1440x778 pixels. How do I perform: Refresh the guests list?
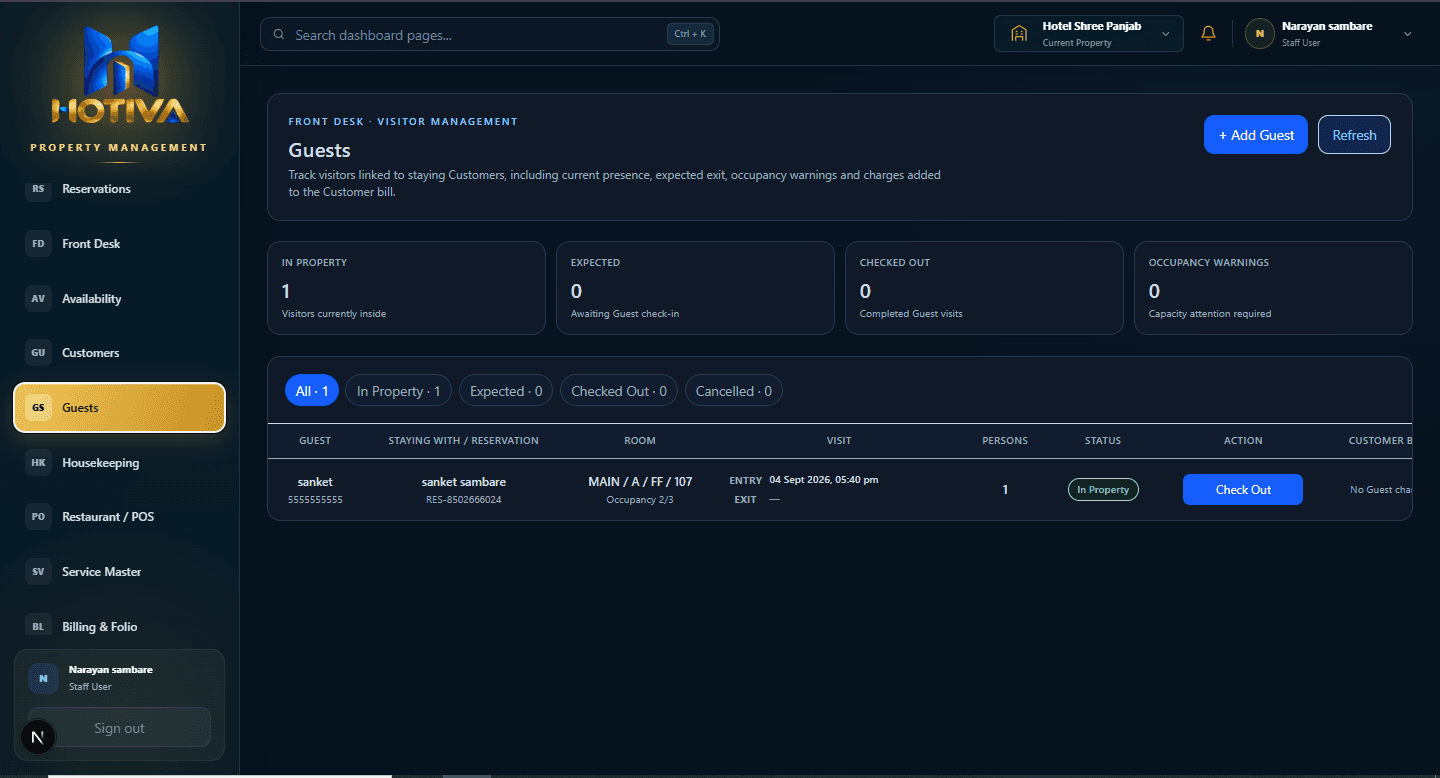(x=1354, y=135)
